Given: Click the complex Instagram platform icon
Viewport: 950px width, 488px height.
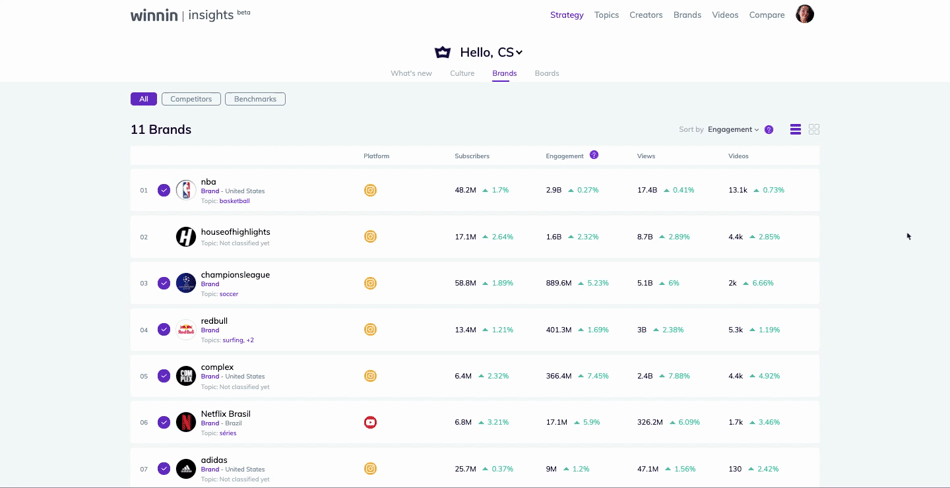Looking at the screenshot, I should pyautogui.click(x=370, y=376).
